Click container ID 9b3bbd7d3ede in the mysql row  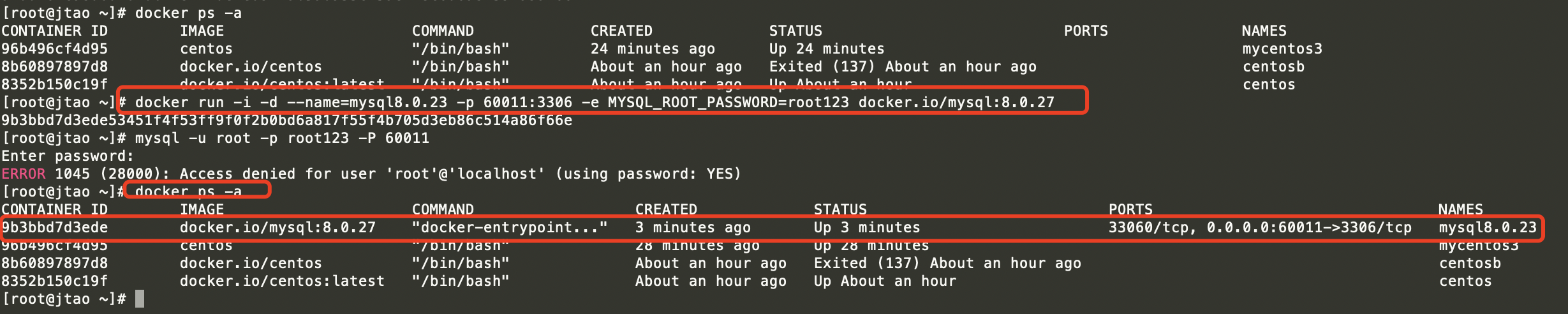[55, 227]
